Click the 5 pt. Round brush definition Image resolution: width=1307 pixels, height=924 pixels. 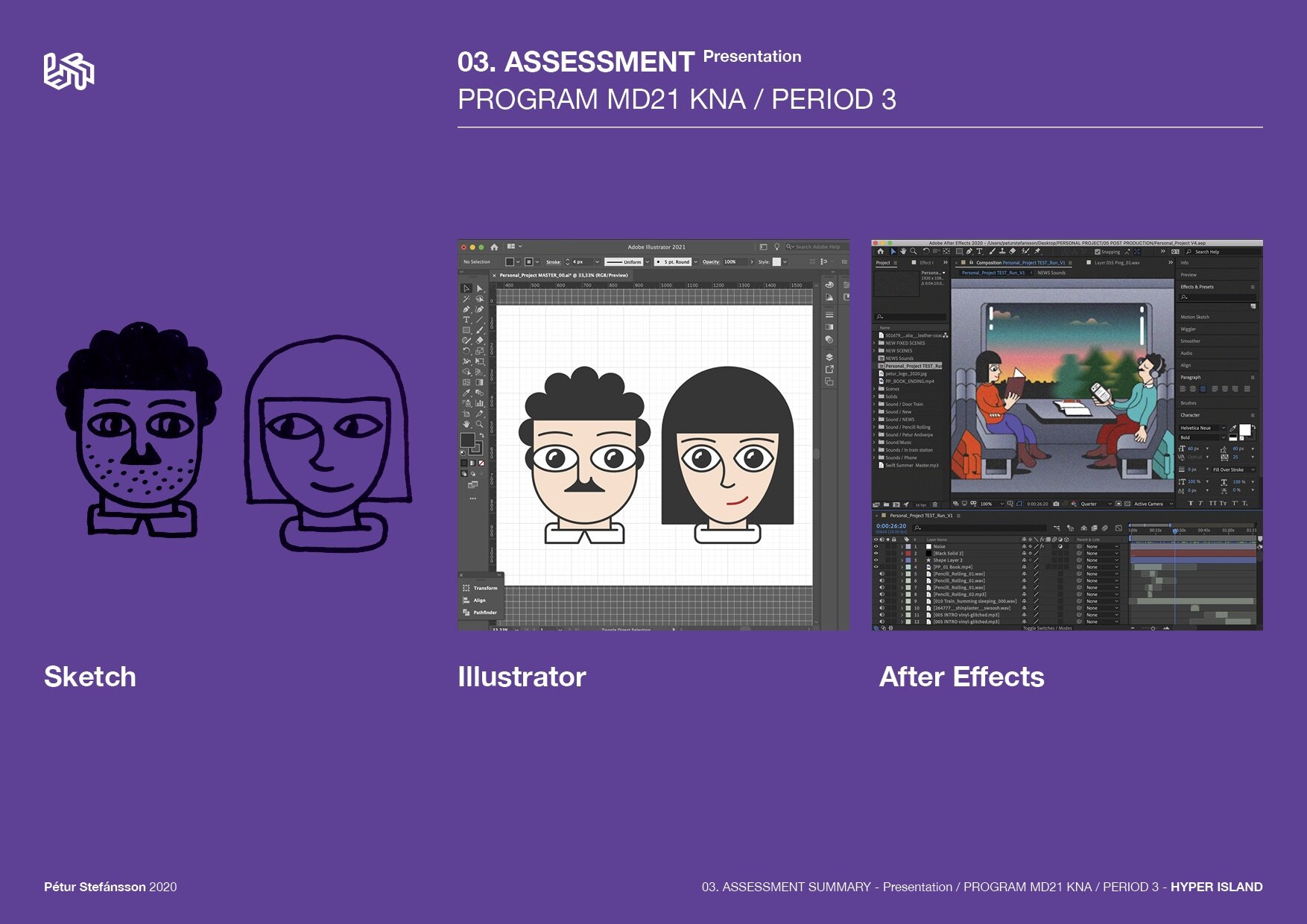pos(673,262)
